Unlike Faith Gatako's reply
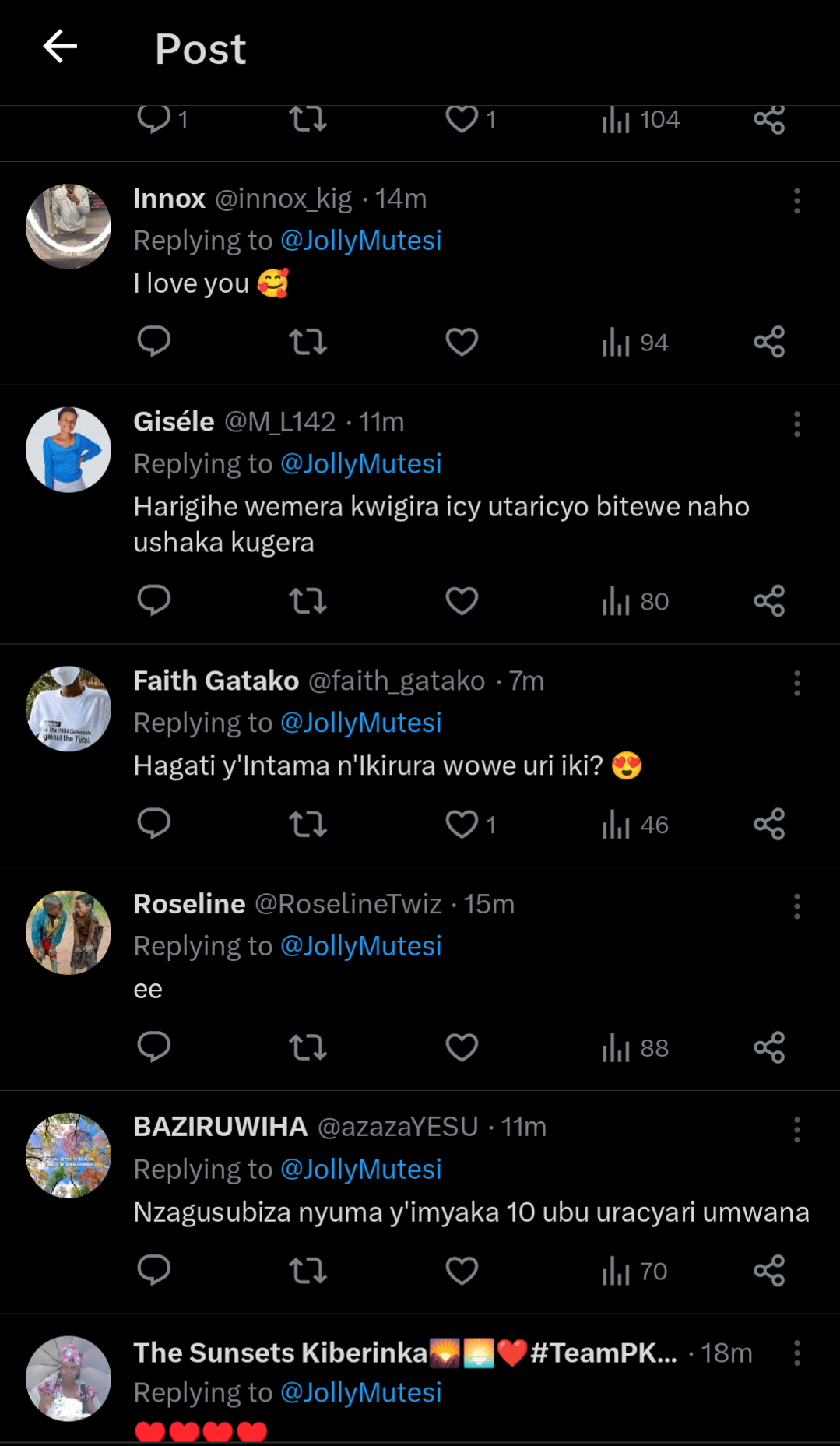 (462, 825)
